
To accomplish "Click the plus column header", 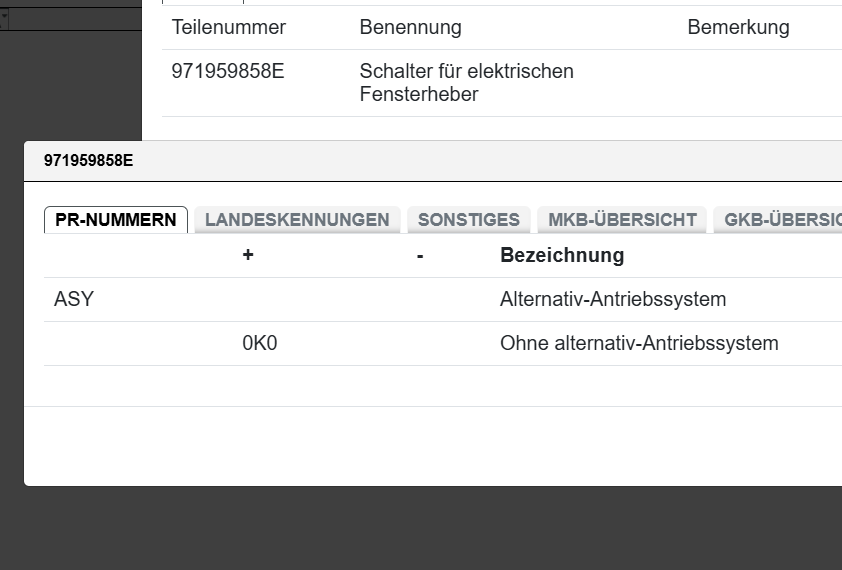I will (248, 256).
